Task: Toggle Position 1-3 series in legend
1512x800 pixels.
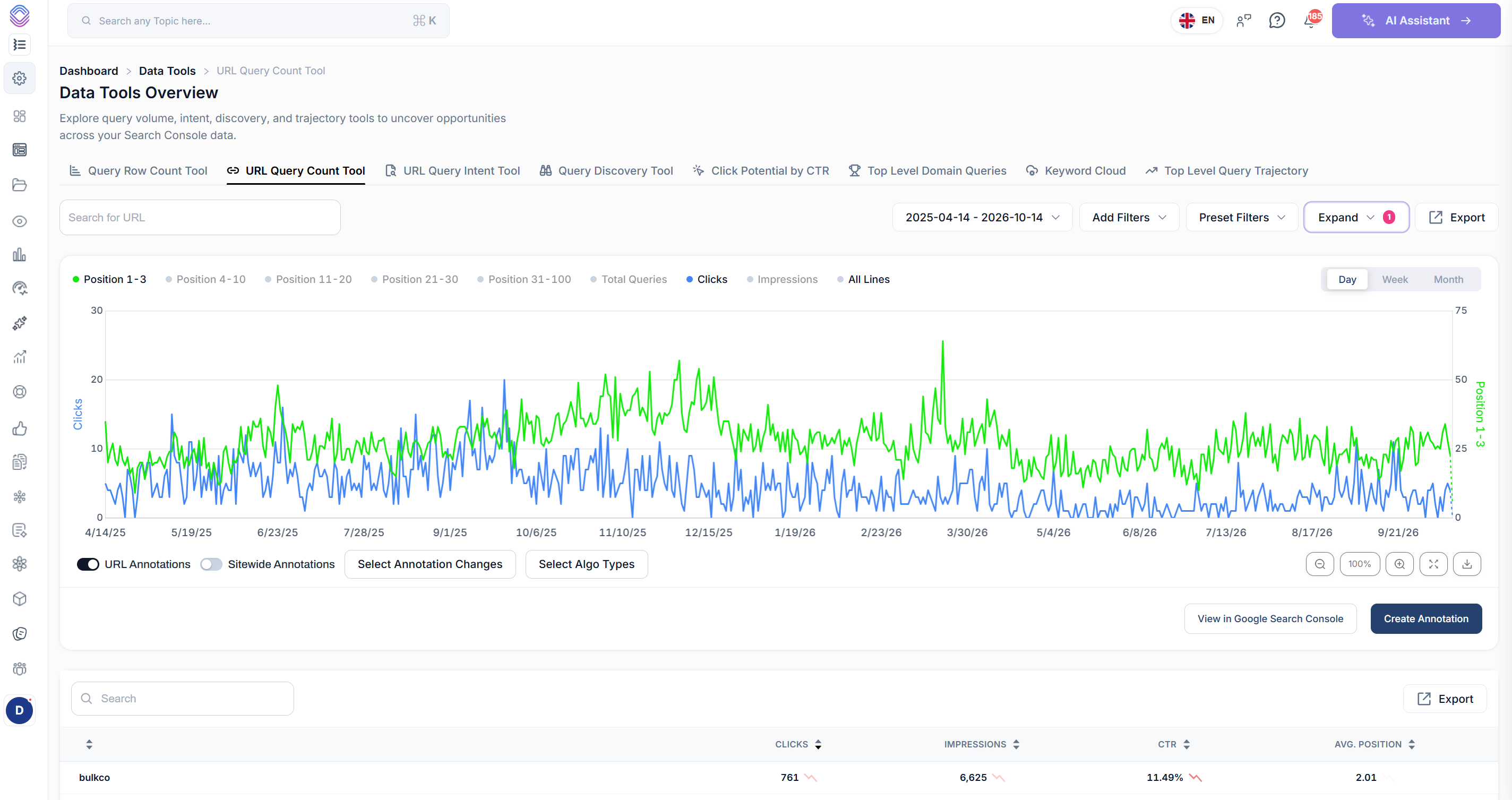Action: (109, 279)
